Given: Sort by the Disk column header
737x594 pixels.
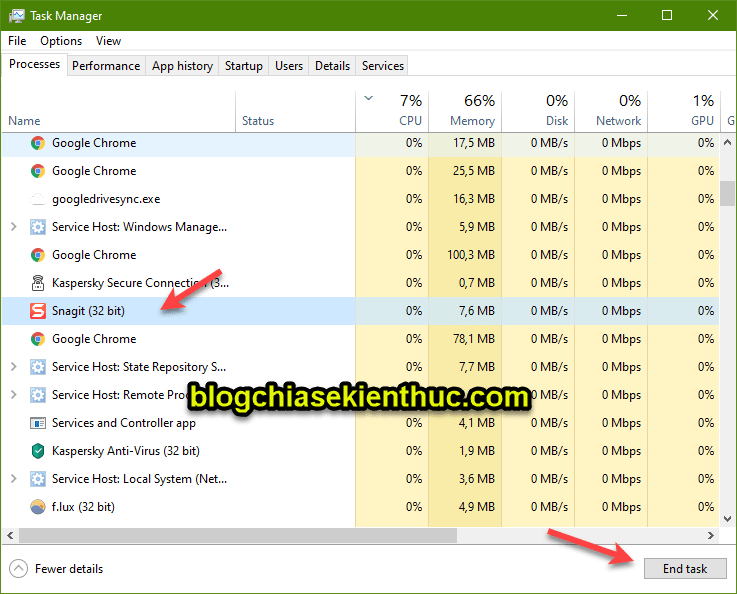Looking at the screenshot, I should (538, 111).
